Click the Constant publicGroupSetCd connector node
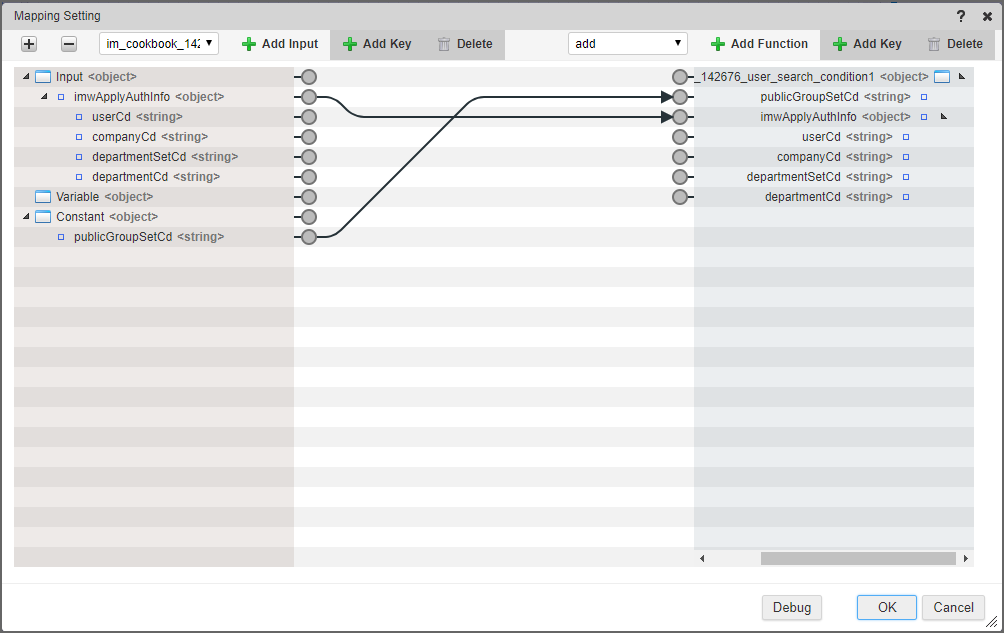The width and height of the screenshot is (1004, 633). pos(309,237)
